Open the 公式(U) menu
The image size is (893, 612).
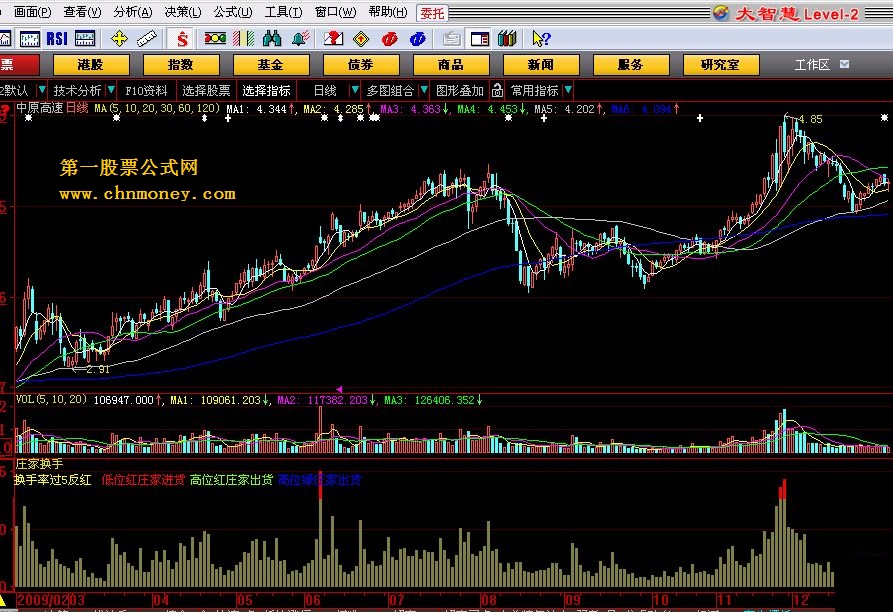tap(233, 12)
